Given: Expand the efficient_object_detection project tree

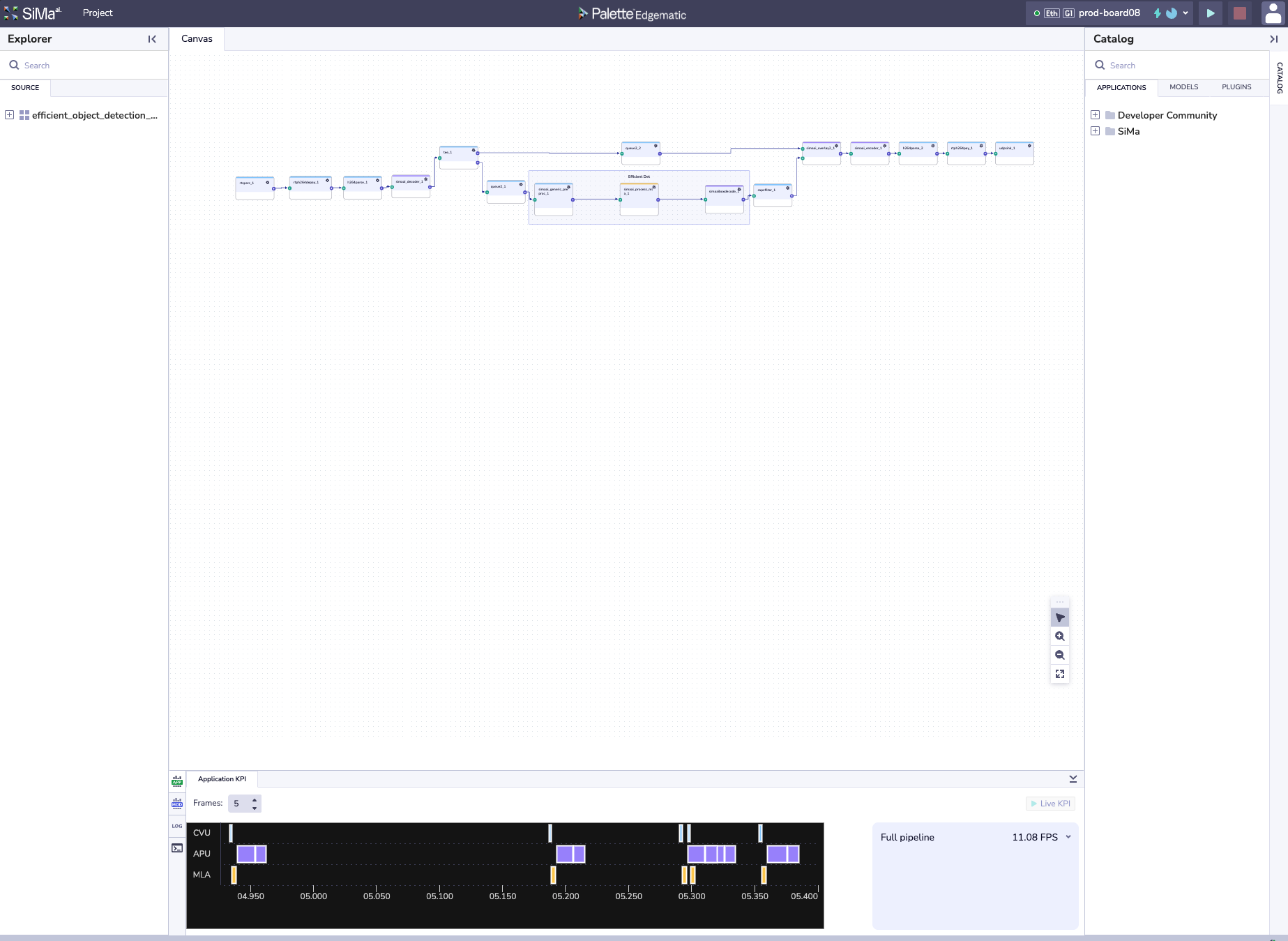Looking at the screenshot, I should (10, 115).
